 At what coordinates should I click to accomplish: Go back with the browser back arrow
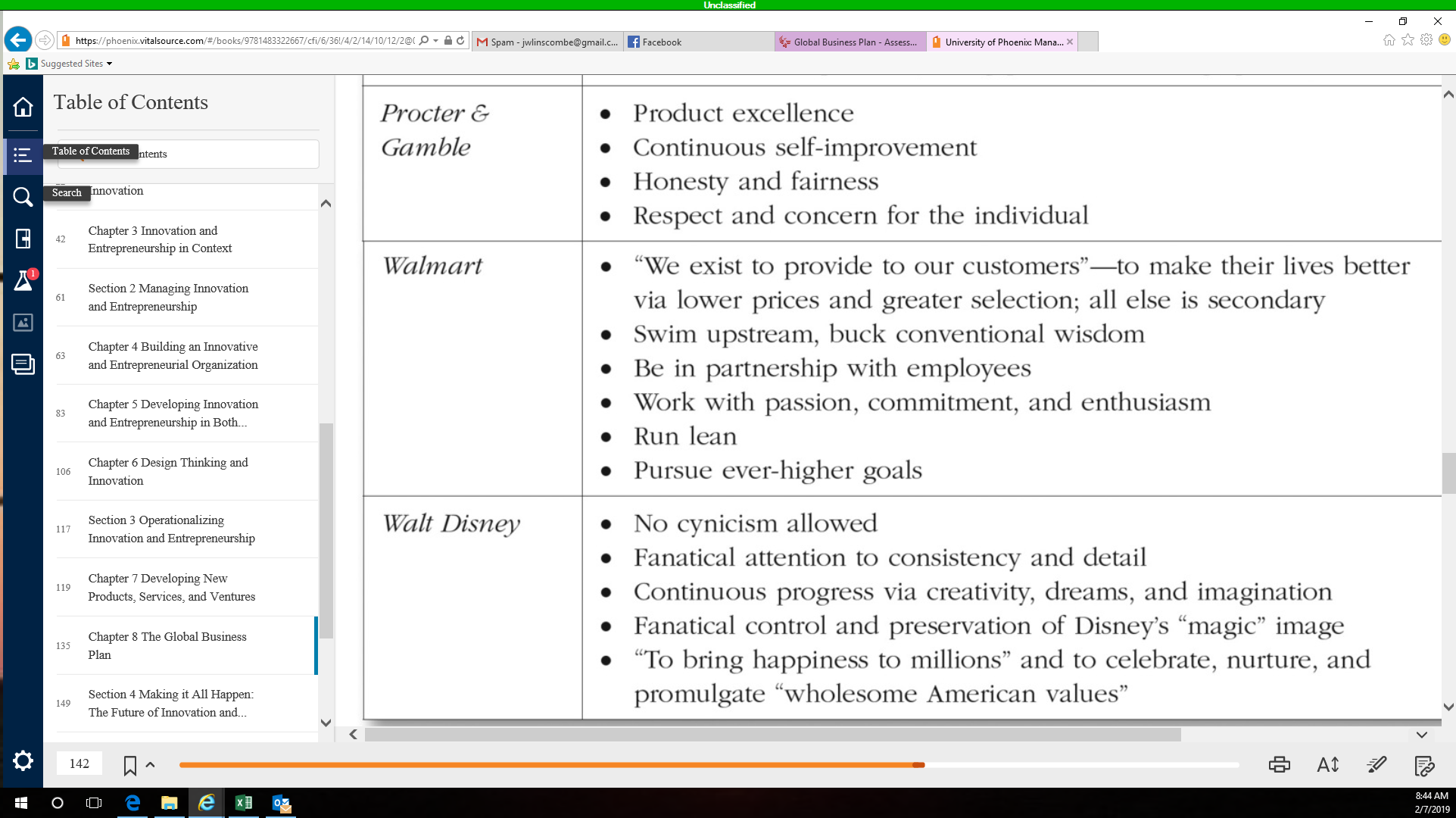(x=18, y=40)
